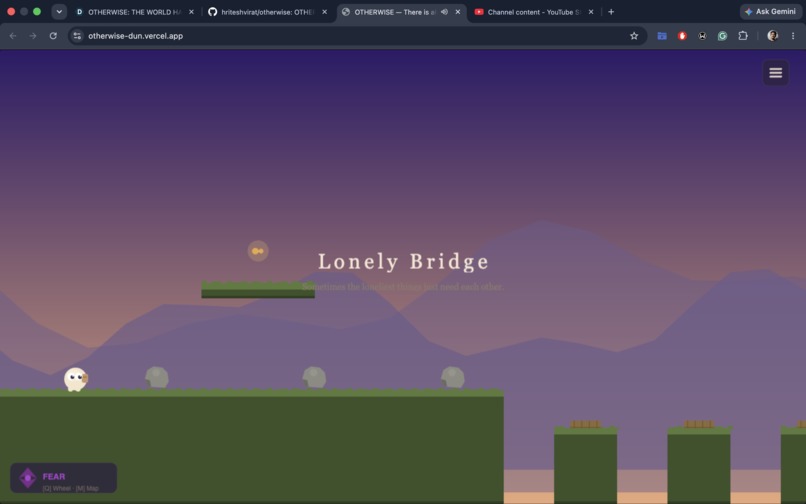Bookmark this page with the star icon

click(634, 36)
